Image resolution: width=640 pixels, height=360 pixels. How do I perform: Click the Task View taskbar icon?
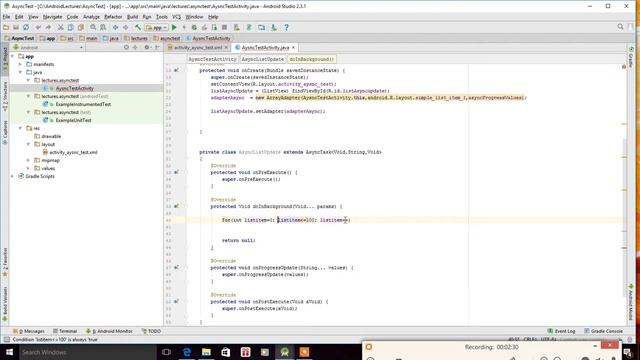point(166,352)
